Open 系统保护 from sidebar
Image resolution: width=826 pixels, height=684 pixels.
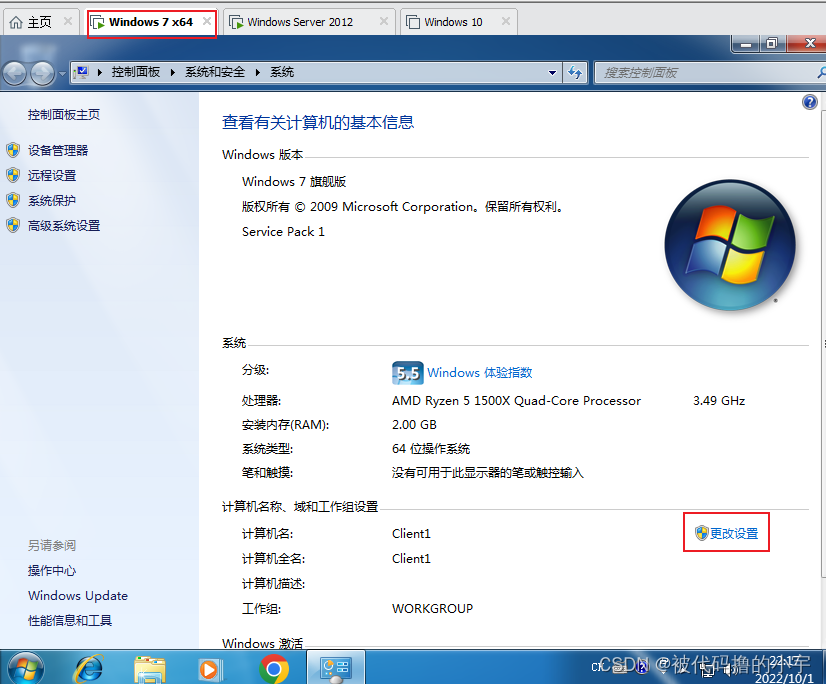pos(52,200)
